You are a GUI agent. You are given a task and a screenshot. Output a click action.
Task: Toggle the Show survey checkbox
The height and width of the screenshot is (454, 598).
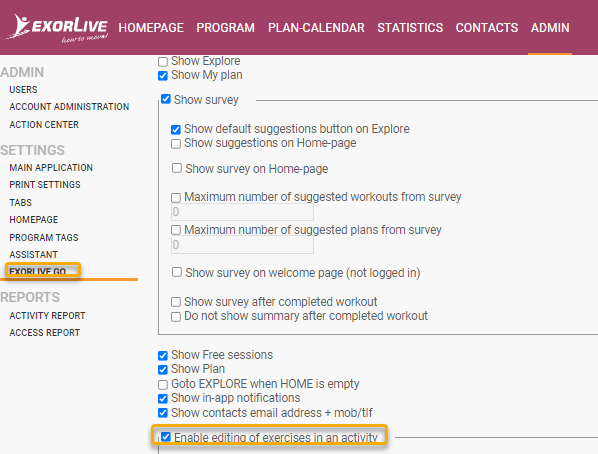(x=166, y=99)
